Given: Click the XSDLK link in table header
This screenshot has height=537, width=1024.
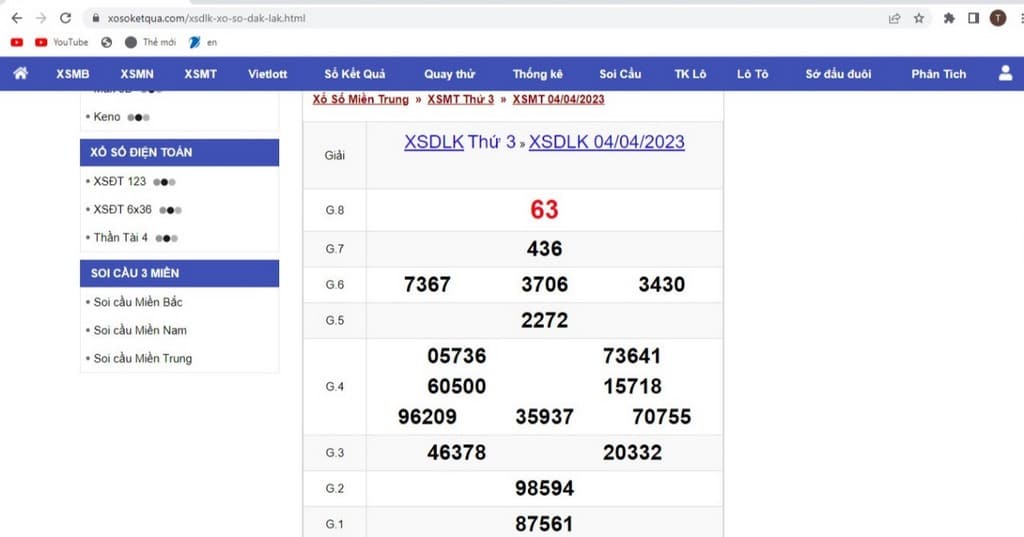Looking at the screenshot, I should [x=434, y=142].
